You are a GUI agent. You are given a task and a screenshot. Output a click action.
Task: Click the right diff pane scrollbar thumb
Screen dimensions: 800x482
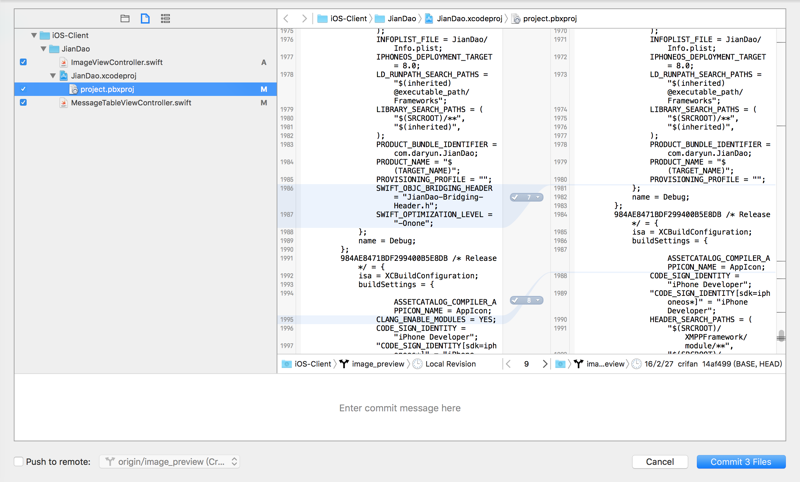click(x=781, y=336)
